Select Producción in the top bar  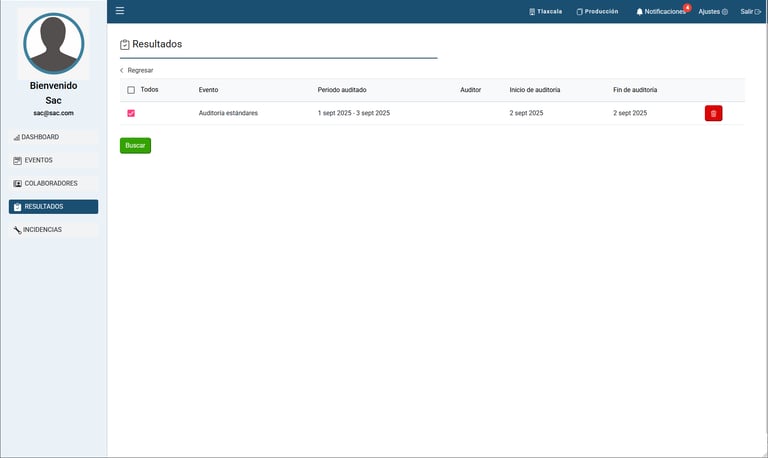[x=597, y=12]
